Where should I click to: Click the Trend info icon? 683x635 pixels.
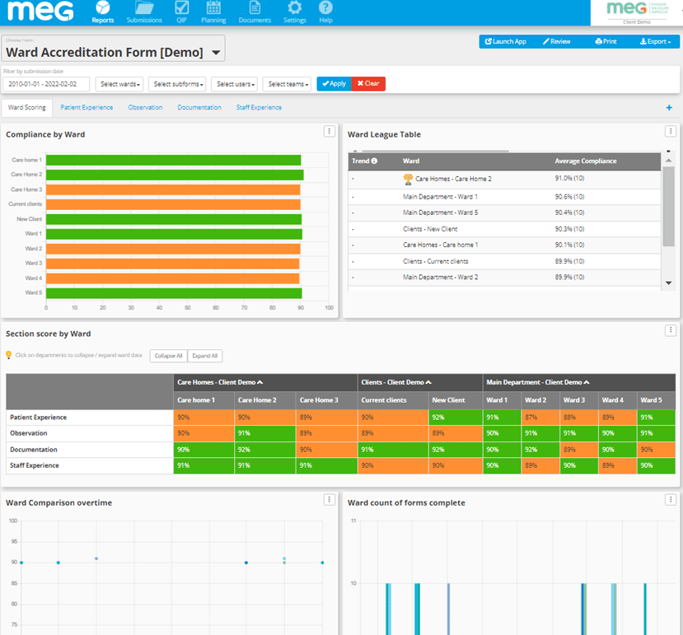point(374,161)
